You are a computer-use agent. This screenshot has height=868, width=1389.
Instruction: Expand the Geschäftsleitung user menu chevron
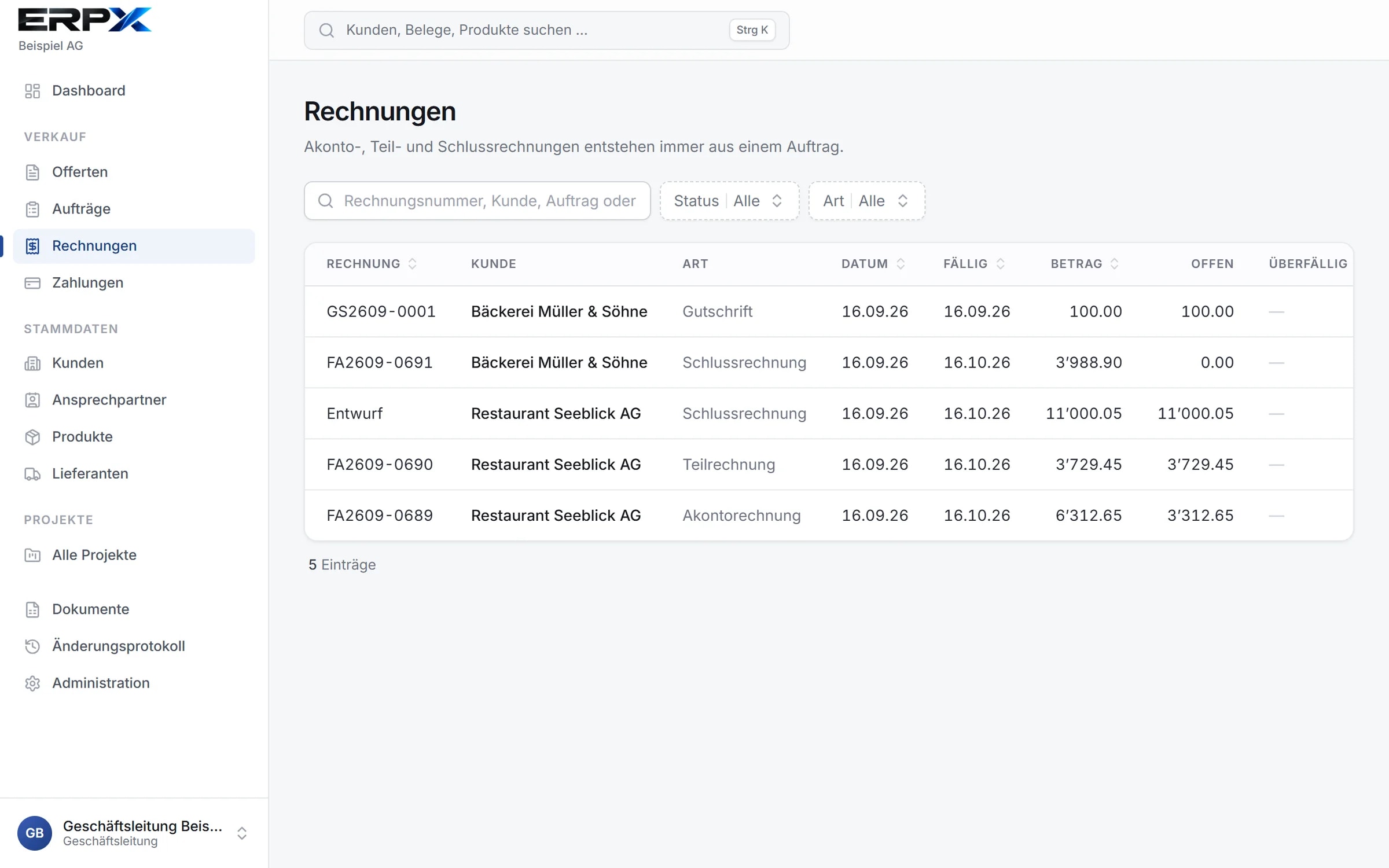242,833
